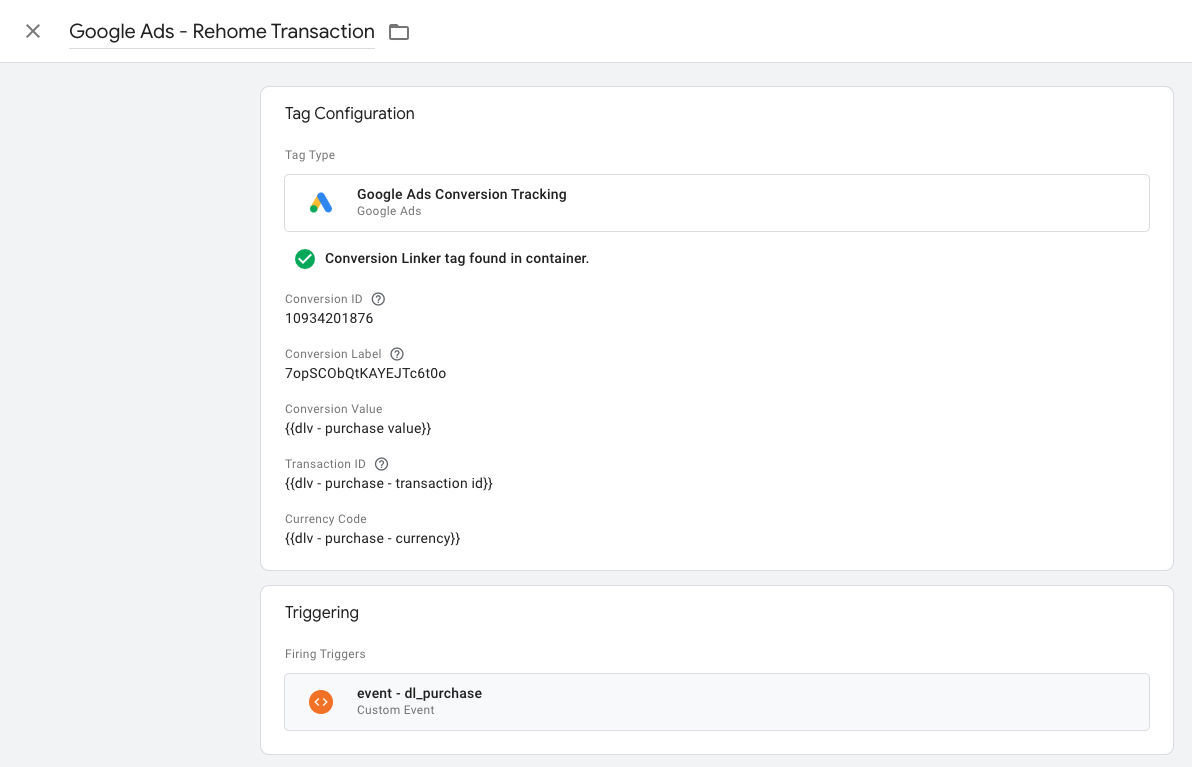The height and width of the screenshot is (767, 1192).
Task: Click the Tag Configuration heading
Action: point(349,114)
